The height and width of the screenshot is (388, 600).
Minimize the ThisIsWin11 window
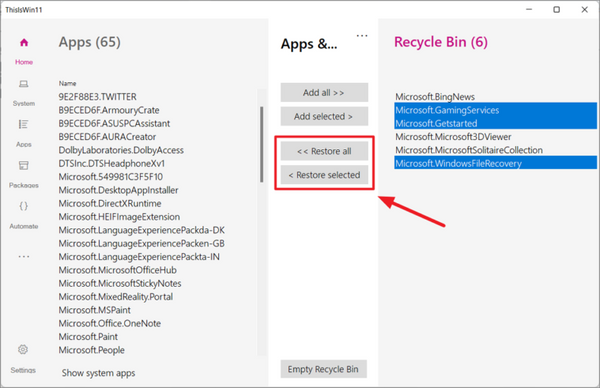529,10
